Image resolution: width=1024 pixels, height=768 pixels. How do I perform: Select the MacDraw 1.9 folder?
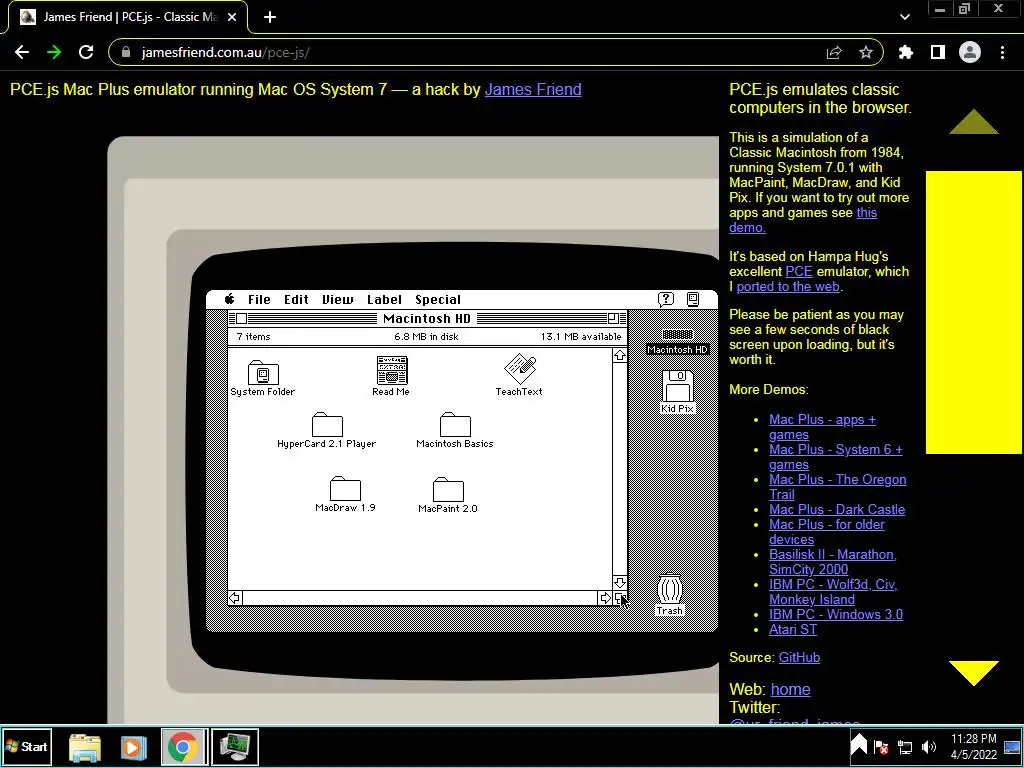[345, 488]
